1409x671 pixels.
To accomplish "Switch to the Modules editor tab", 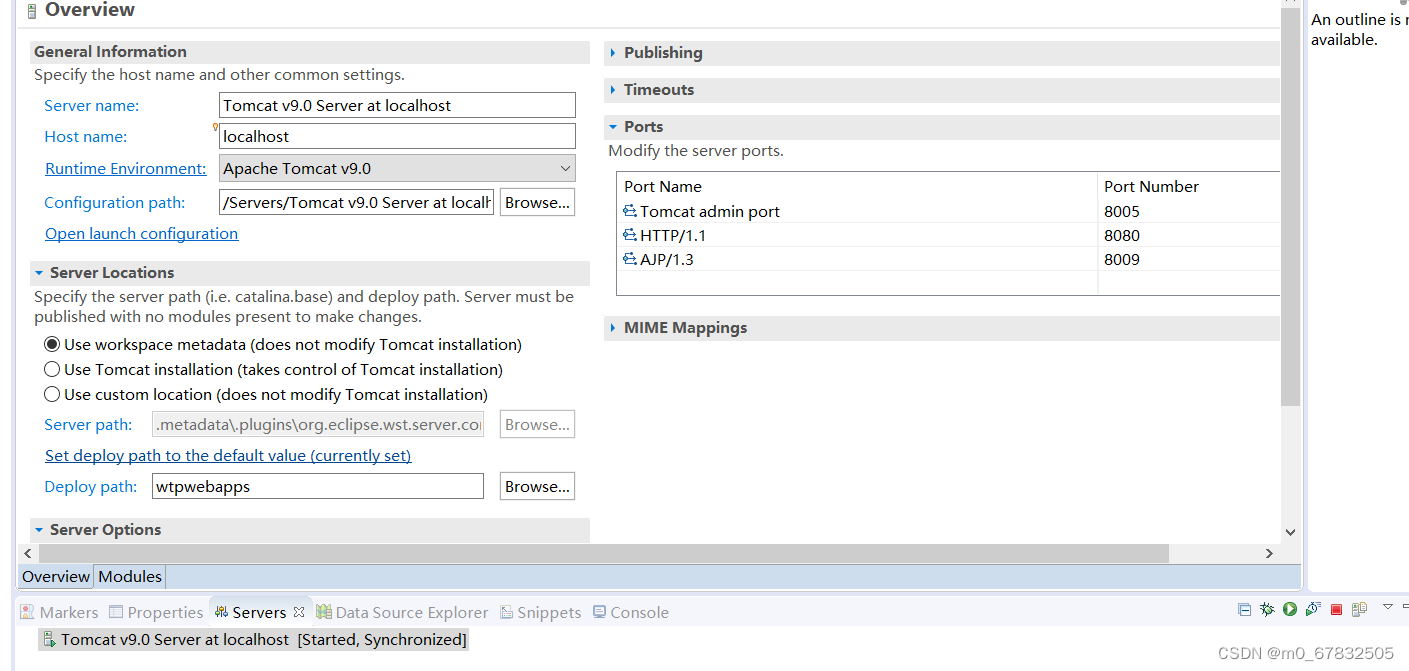I will coord(130,576).
